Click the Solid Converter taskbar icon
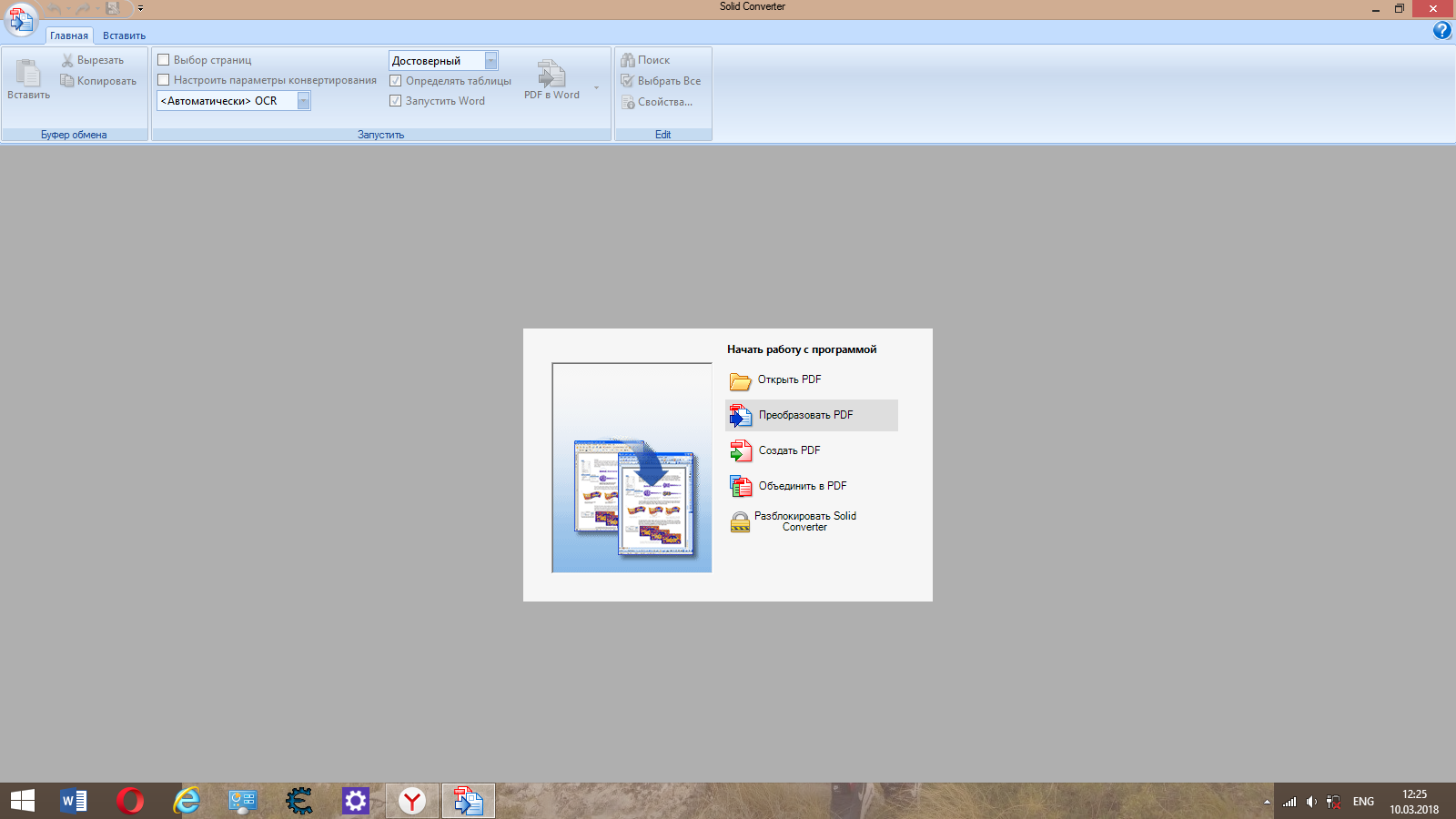The height and width of the screenshot is (819, 1456). [469, 801]
